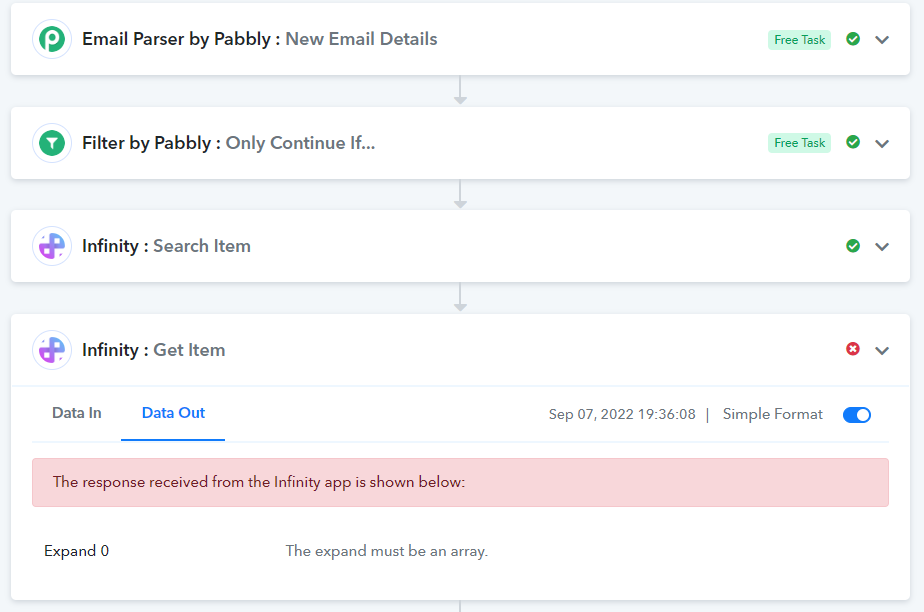Image resolution: width=924 pixels, height=612 pixels.
Task: Expand the Infinity Search Item step chevron
Action: tap(882, 246)
